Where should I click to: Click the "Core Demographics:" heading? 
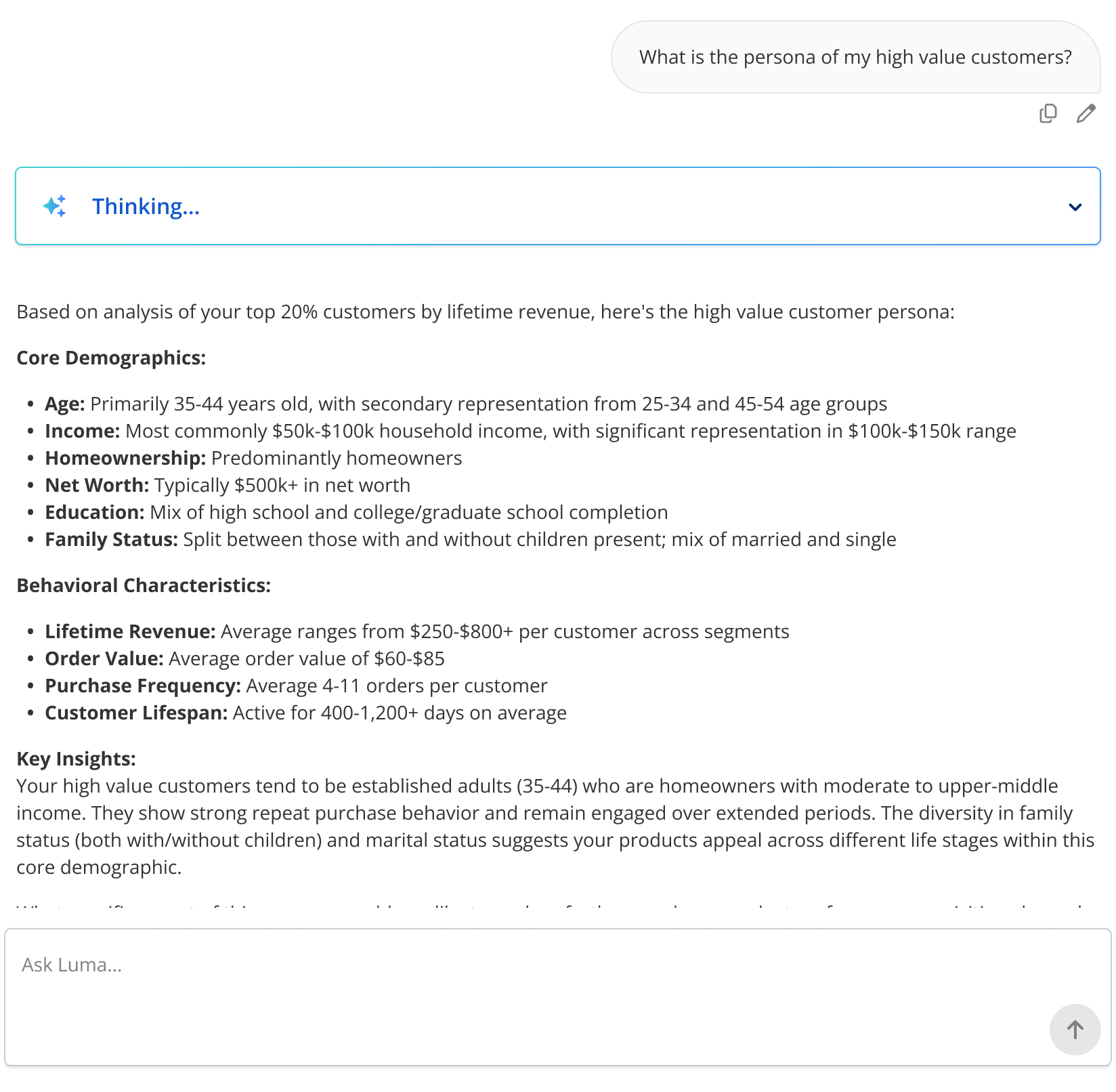[x=111, y=358]
